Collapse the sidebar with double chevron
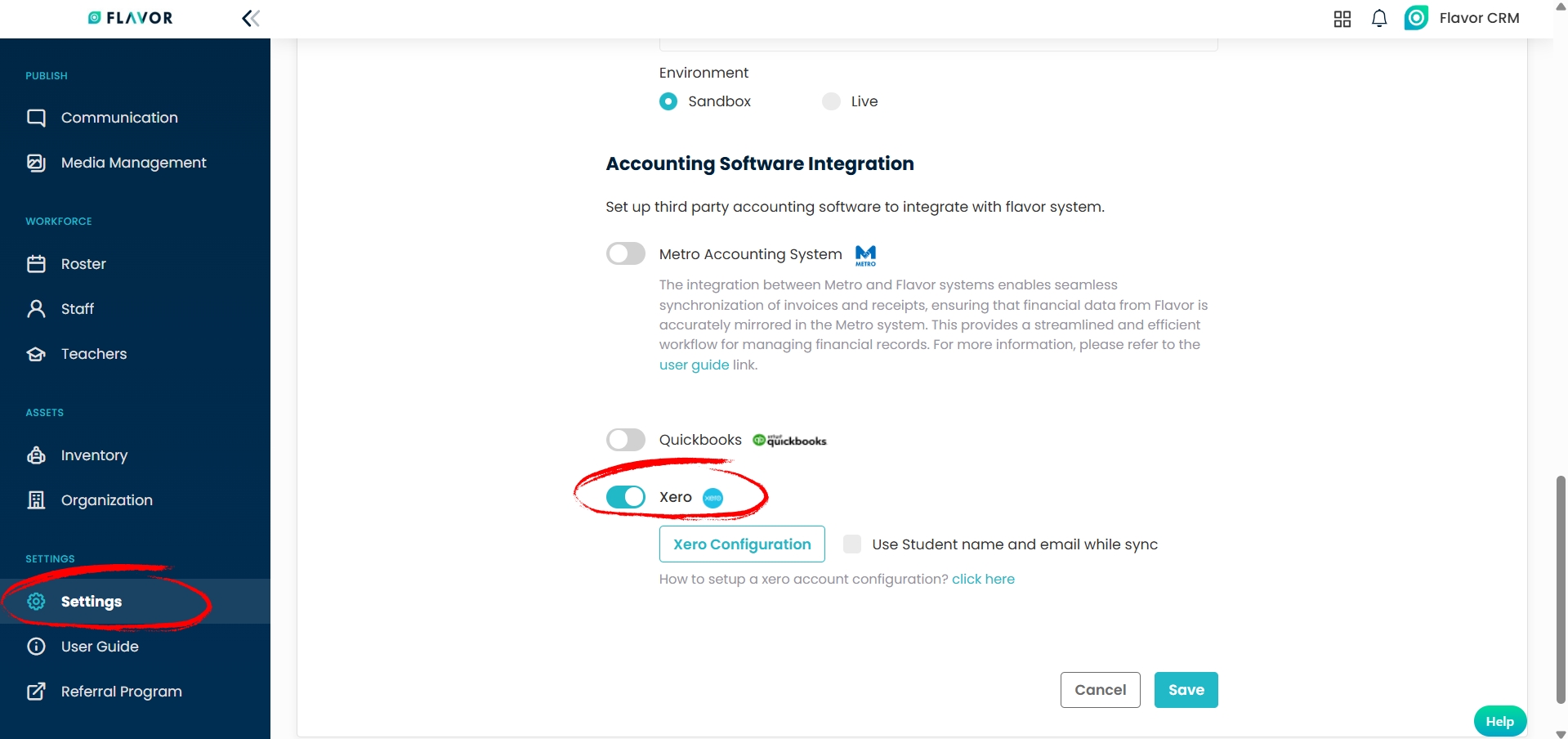The height and width of the screenshot is (739, 1568). pyautogui.click(x=251, y=18)
